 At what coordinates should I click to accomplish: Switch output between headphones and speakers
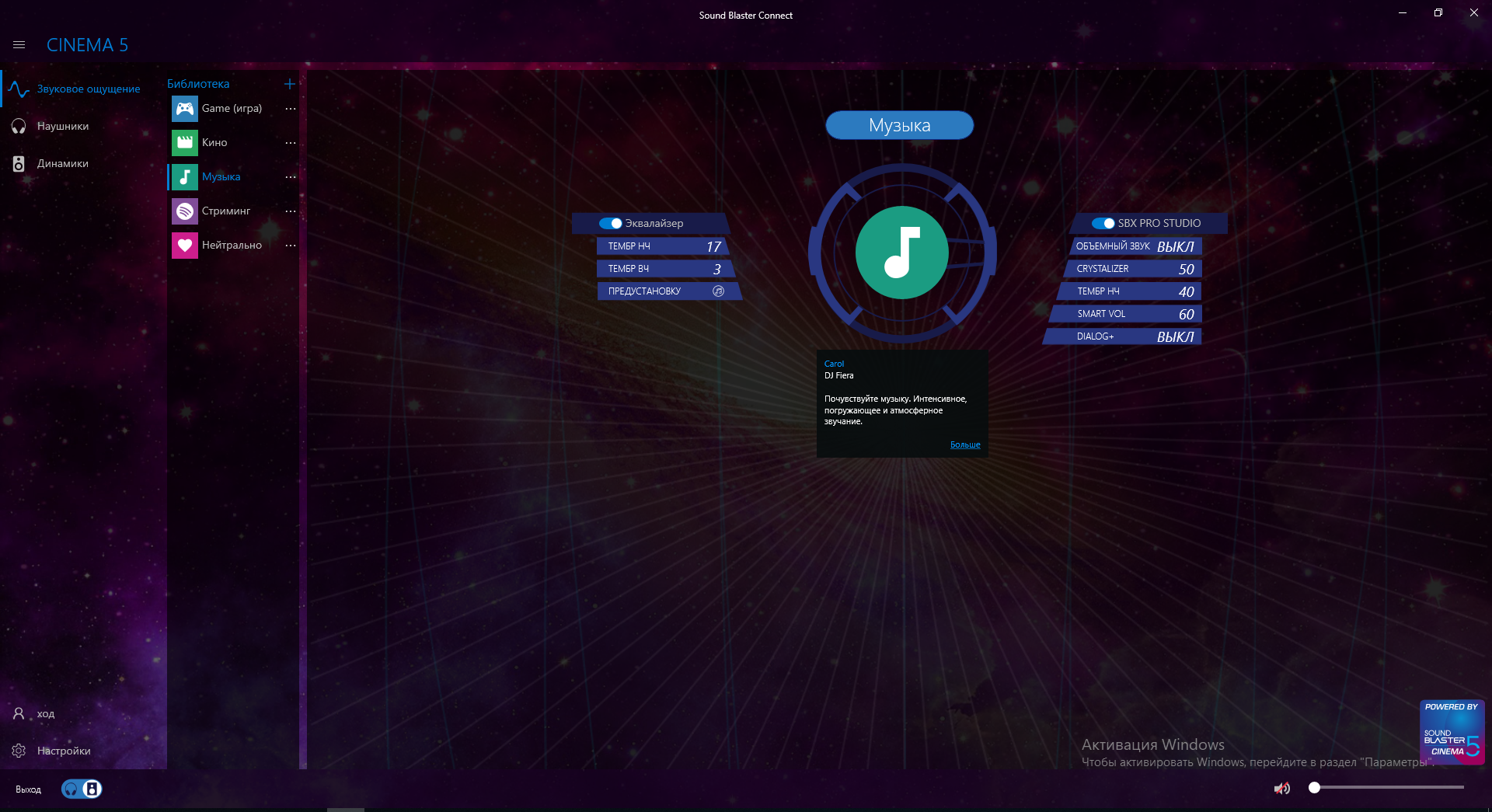[x=82, y=789]
